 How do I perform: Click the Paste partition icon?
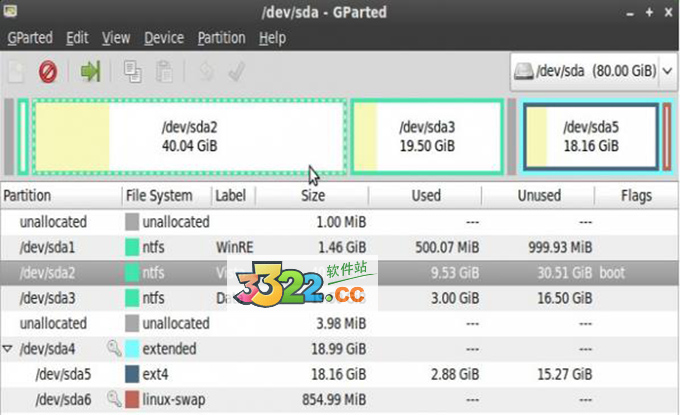click(165, 71)
